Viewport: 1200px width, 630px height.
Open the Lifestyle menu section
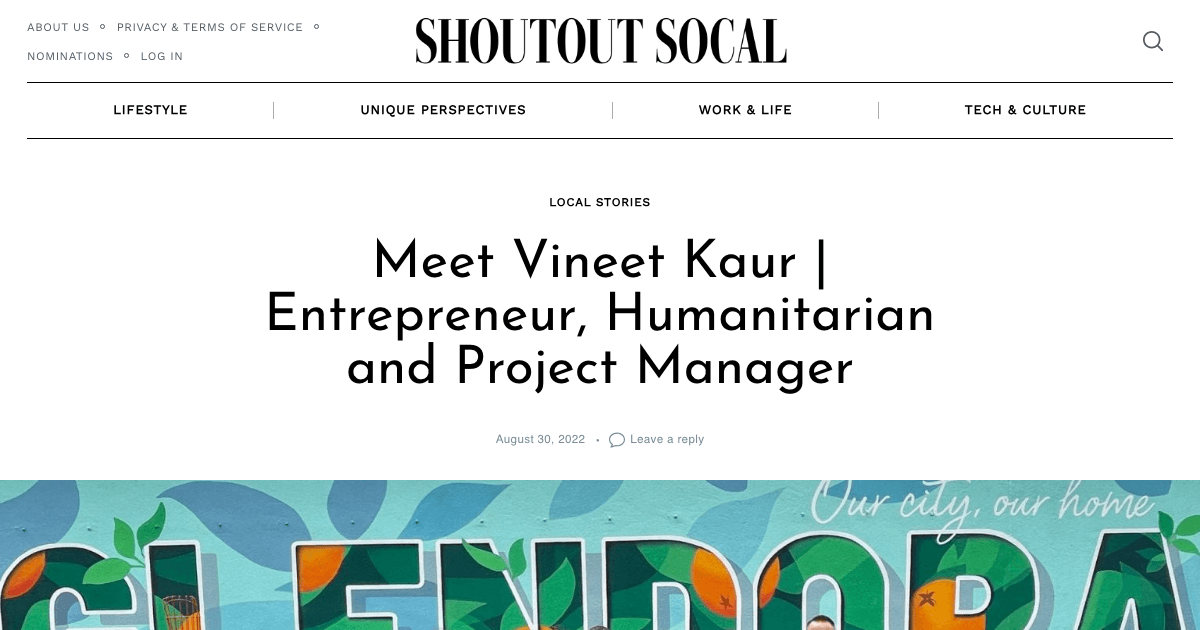coord(150,110)
